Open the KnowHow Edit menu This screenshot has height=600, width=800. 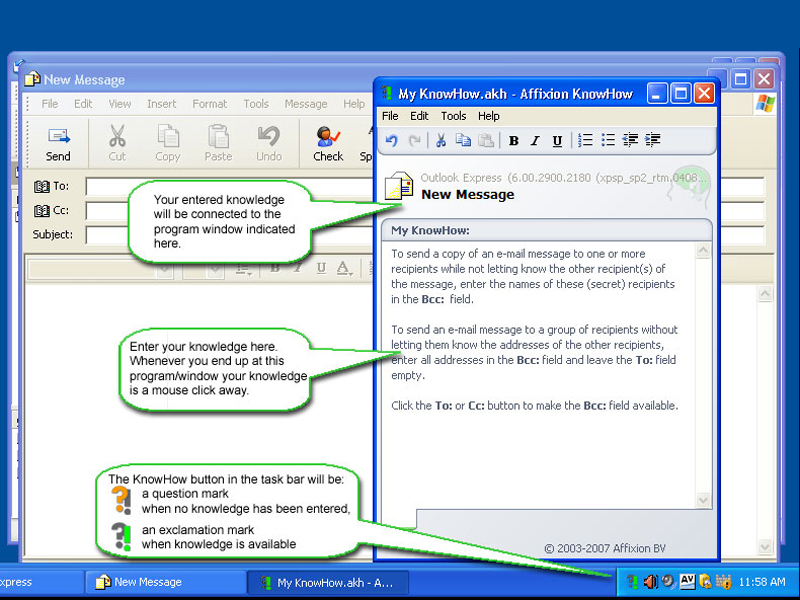[419, 116]
